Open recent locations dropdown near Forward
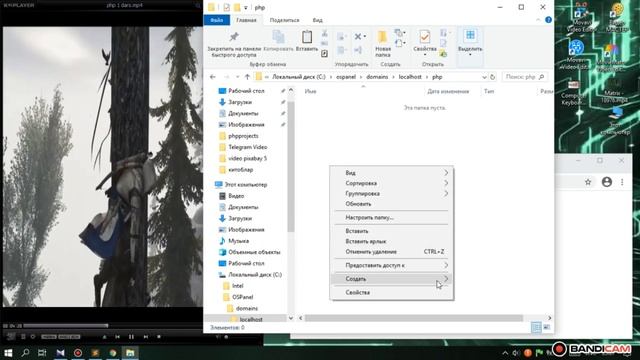640x360 pixels. pos(237,77)
